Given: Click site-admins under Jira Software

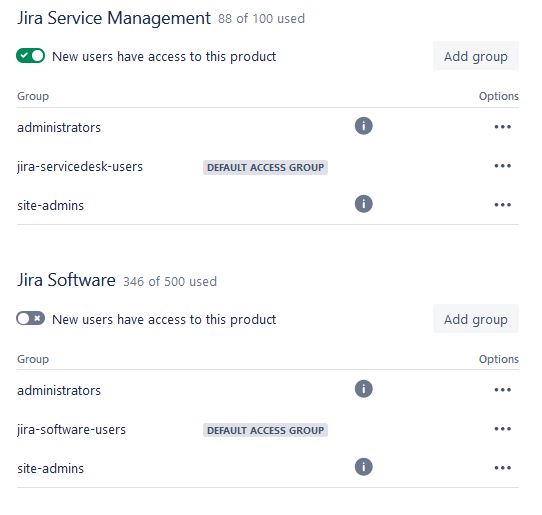Looking at the screenshot, I should (50, 469).
